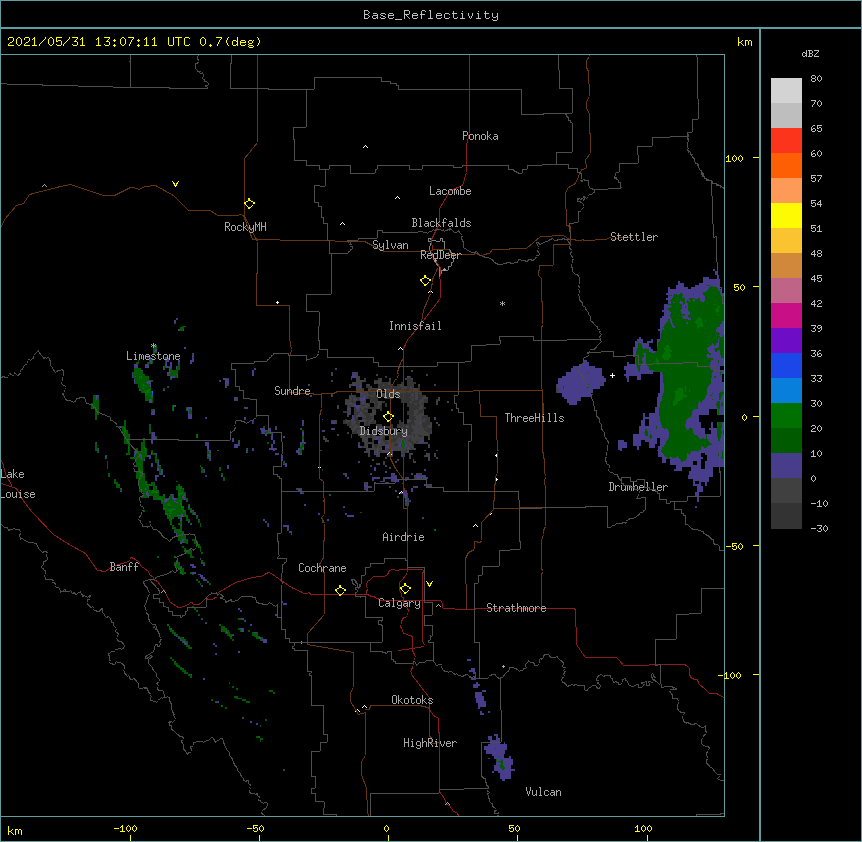Click the Limestone label
The width and height of the screenshot is (862, 842).
click(153, 356)
